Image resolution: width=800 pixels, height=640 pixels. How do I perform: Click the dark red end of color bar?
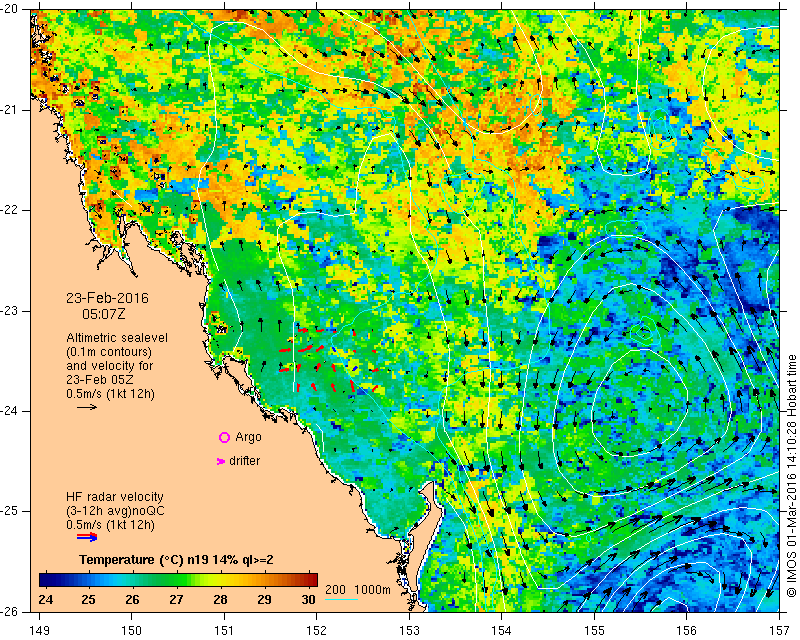point(312,580)
